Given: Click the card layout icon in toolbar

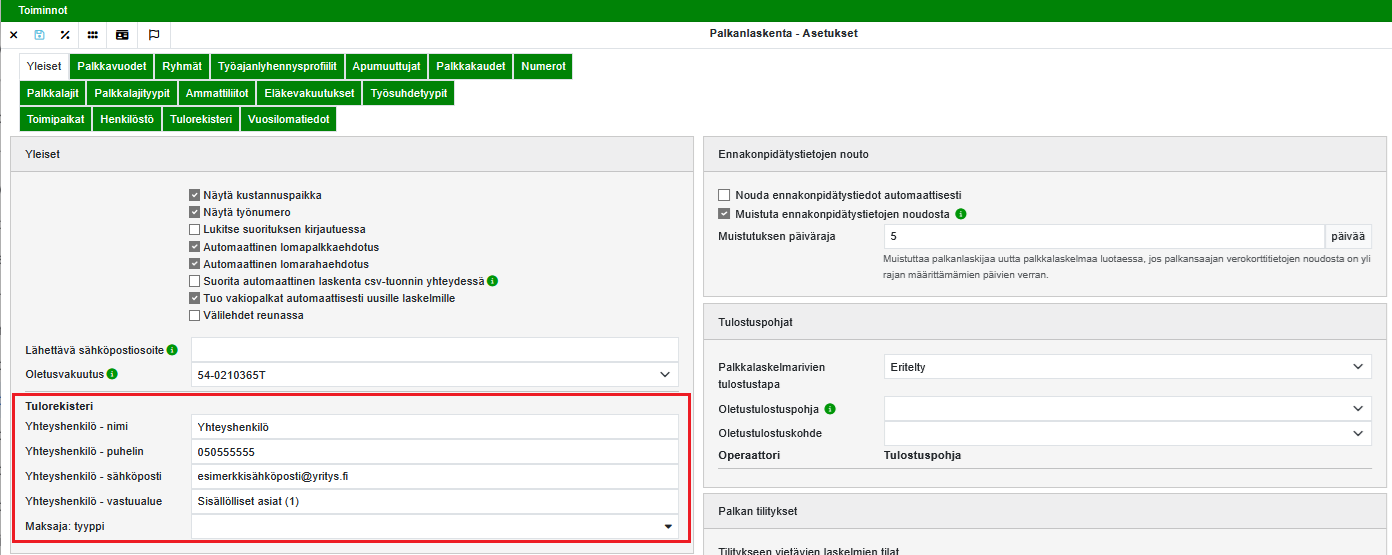Looking at the screenshot, I should pyautogui.click(x=122, y=34).
